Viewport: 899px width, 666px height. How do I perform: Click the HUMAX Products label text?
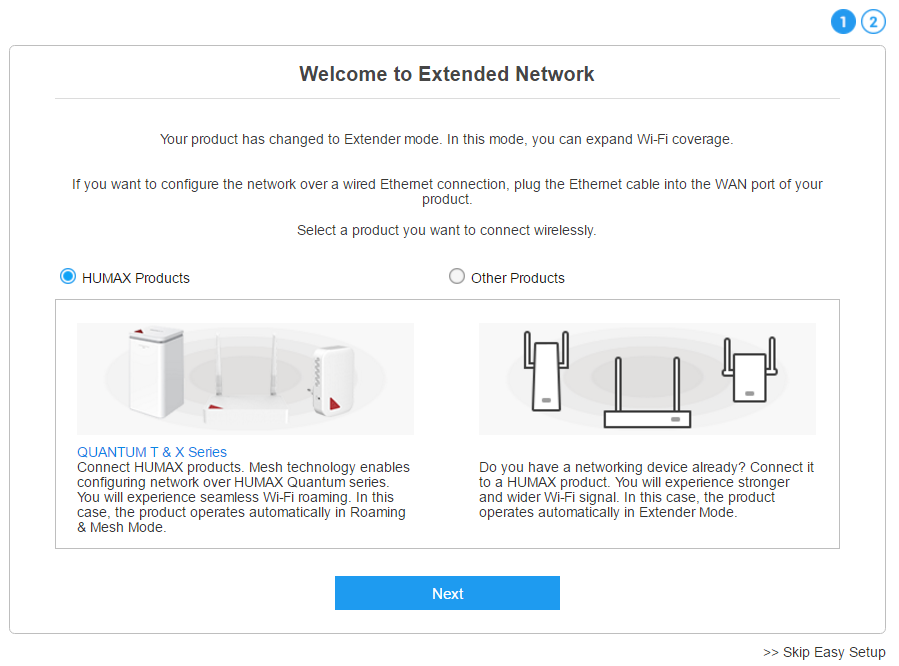[136, 278]
